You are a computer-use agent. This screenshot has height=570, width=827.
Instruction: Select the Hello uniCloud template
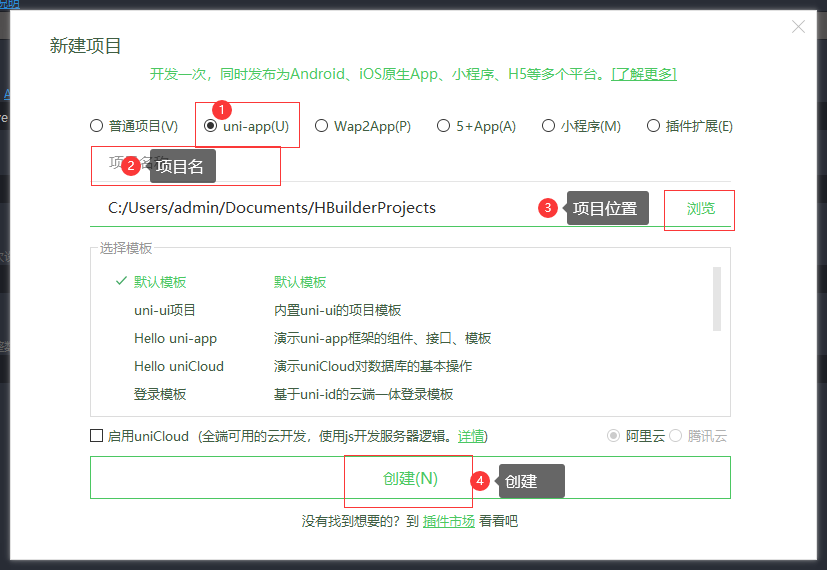click(179, 366)
